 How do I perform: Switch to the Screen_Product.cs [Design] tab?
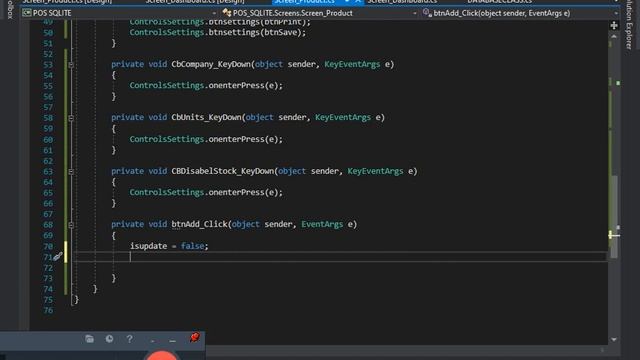tap(67, 2)
